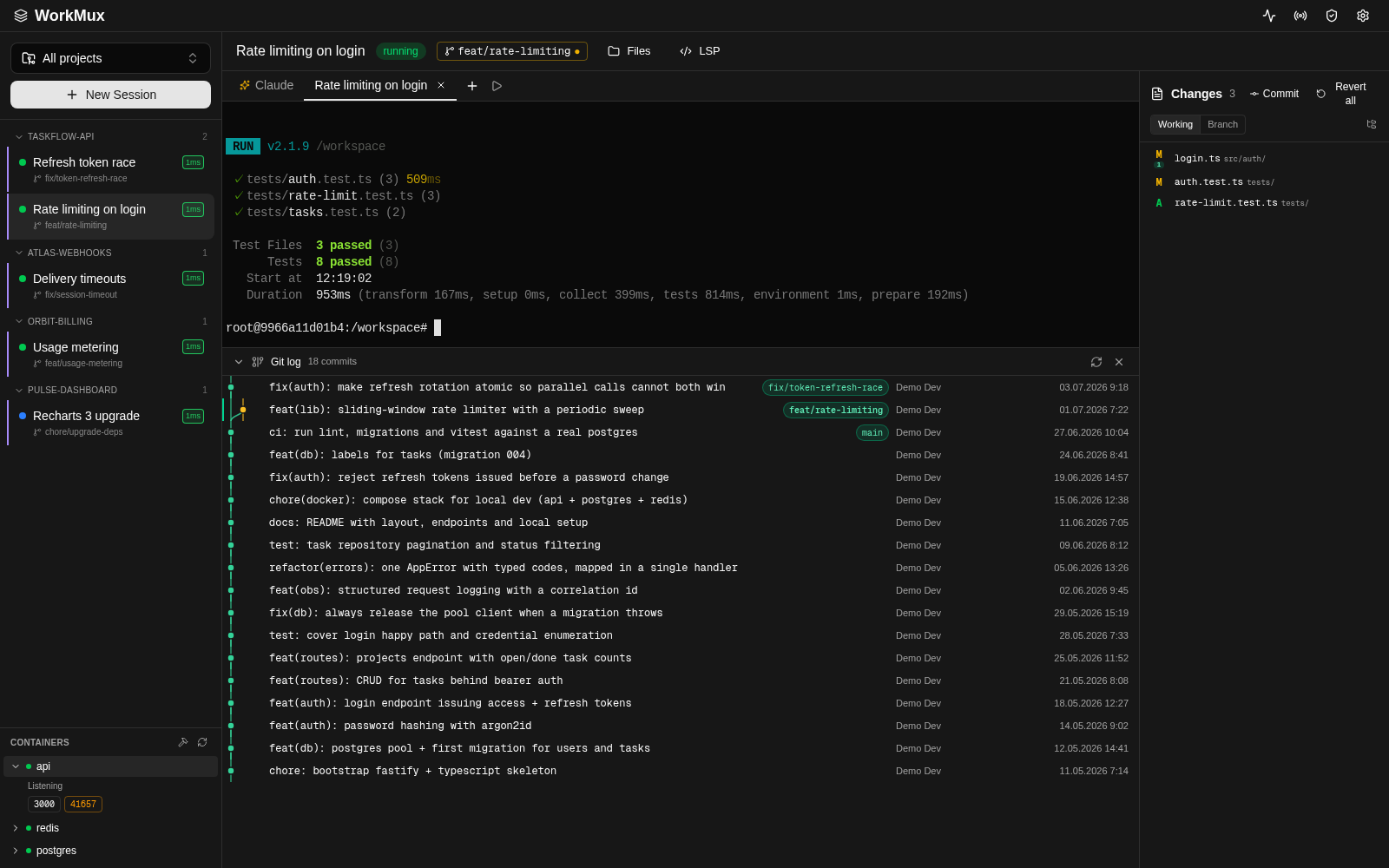The image size is (1389, 868).
Task: Open the LSP panel
Action: click(x=700, y=51)
